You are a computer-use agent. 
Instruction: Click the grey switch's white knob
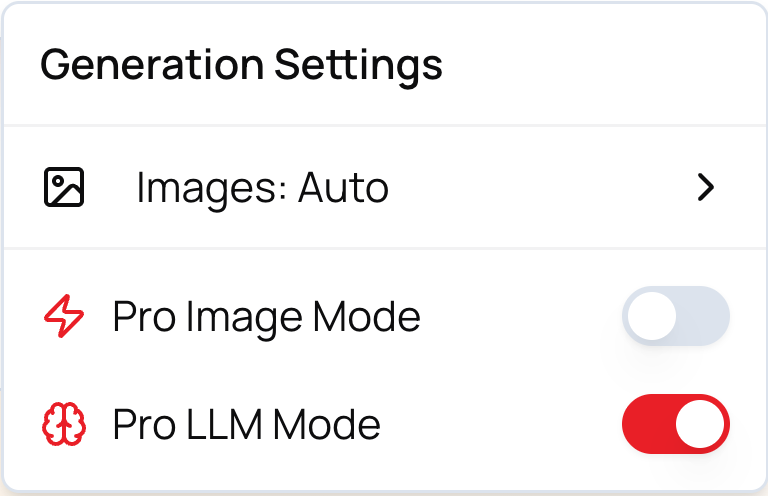[x=651, y=317]
